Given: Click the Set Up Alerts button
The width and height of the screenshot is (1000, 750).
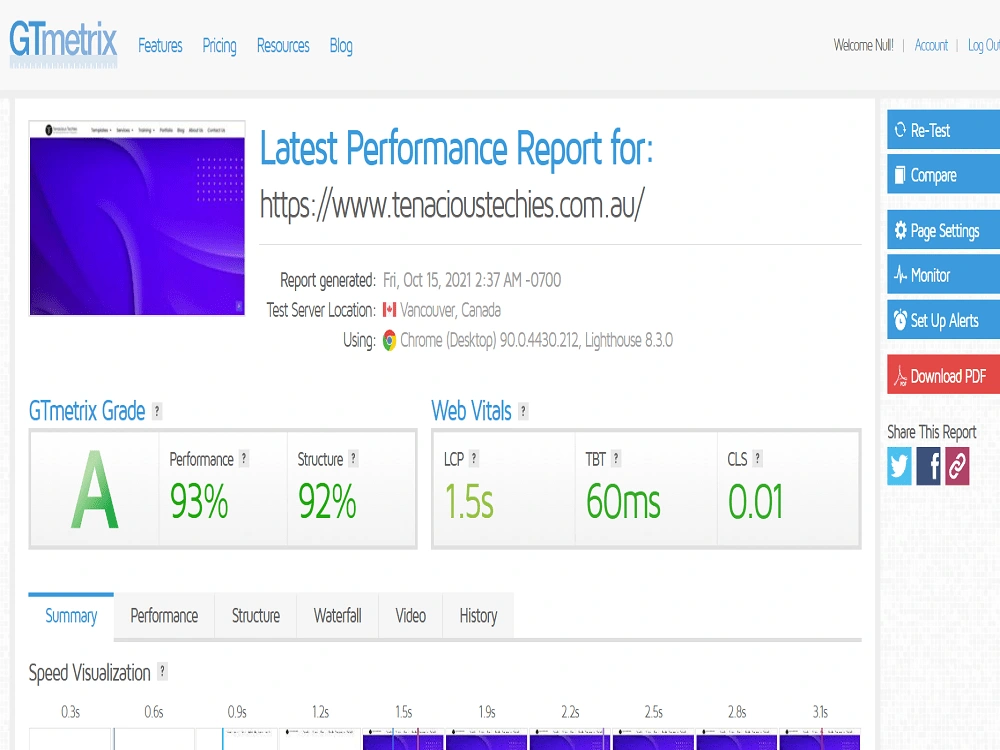Looking at the screenshot, I should (943, 320).
